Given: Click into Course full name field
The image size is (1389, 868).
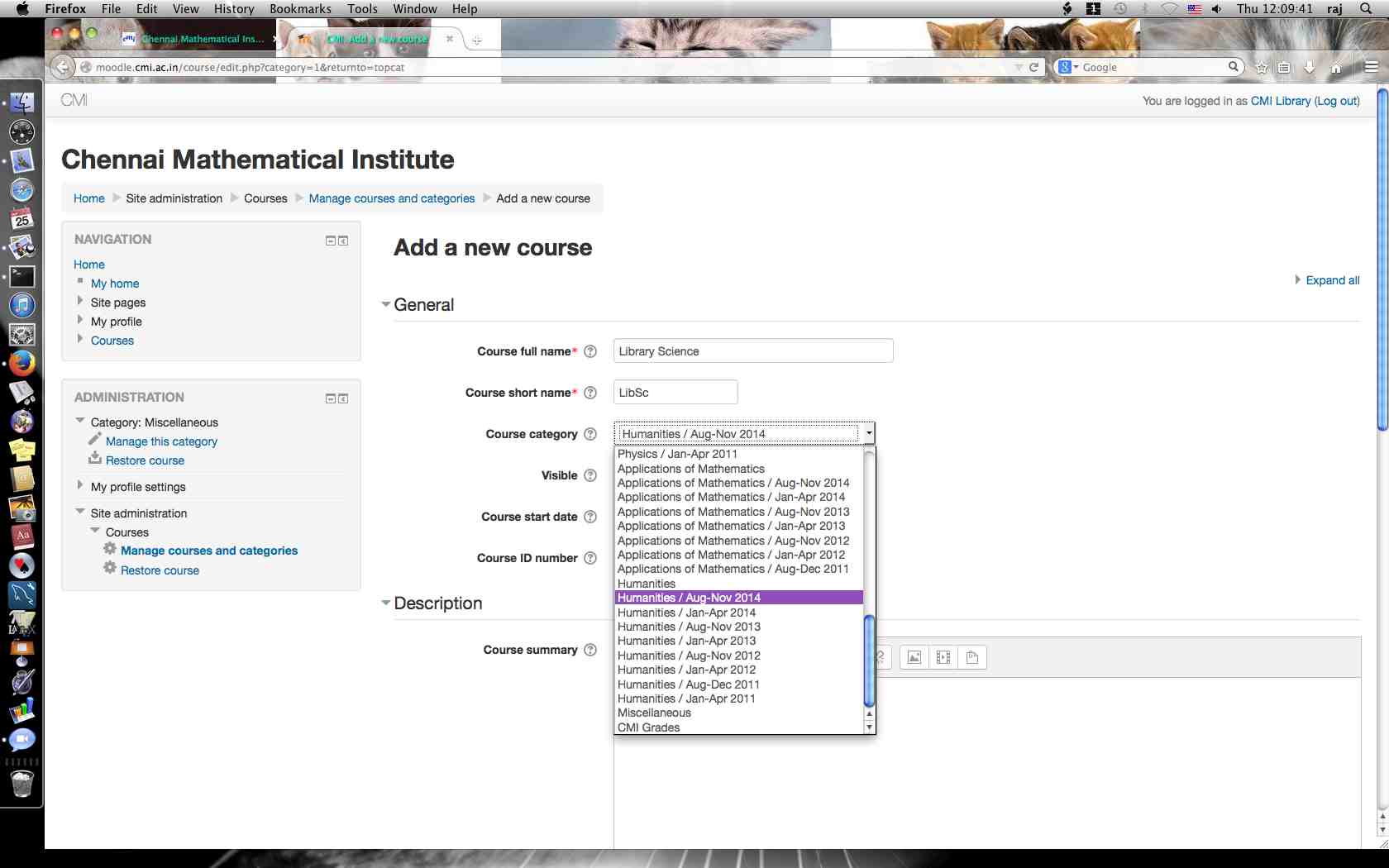Looking at the screenshot, I should pyautogui.click(x=753, y=351).
